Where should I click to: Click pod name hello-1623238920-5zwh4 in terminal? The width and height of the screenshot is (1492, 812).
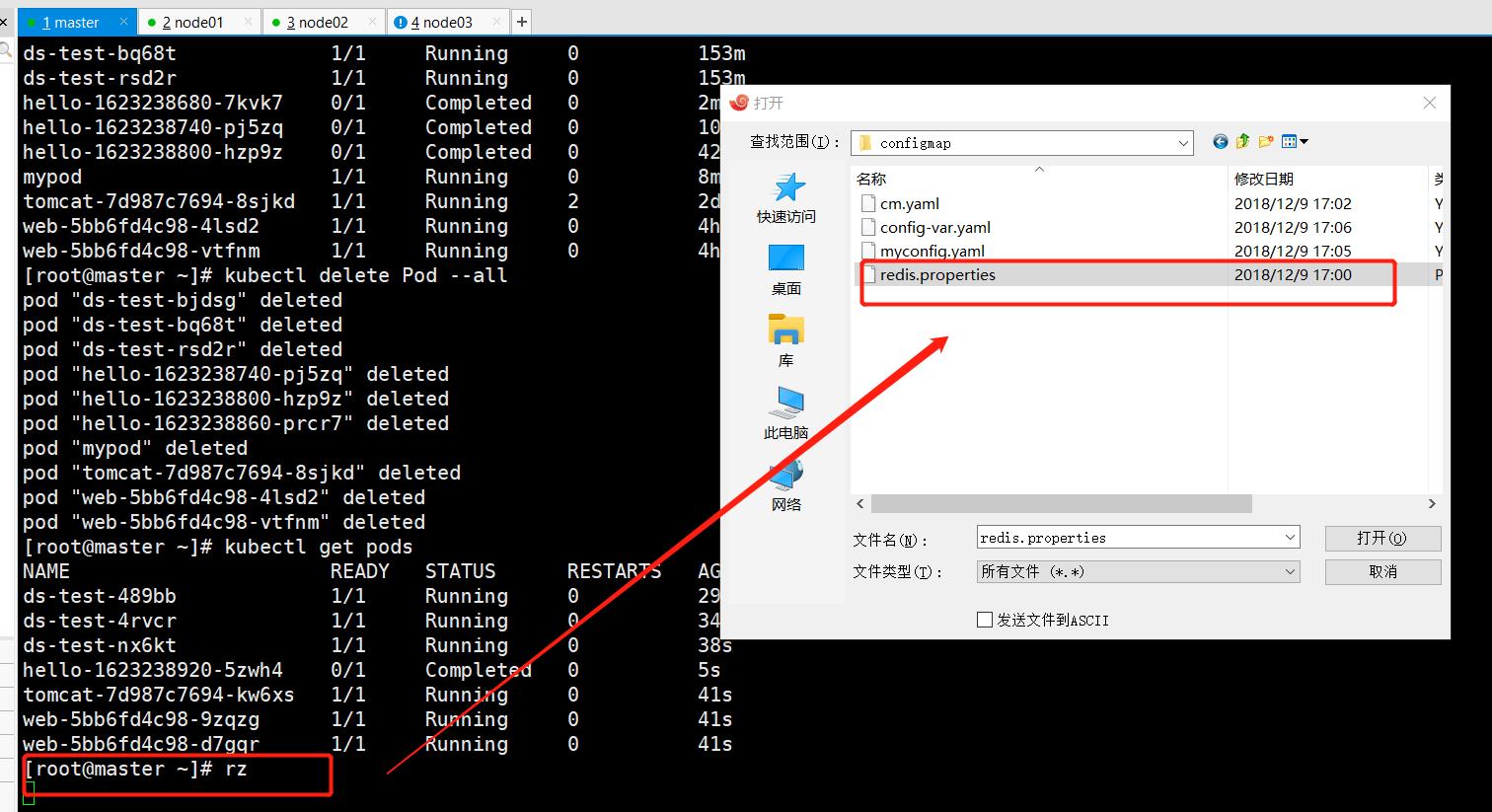[x=153, y=670]
